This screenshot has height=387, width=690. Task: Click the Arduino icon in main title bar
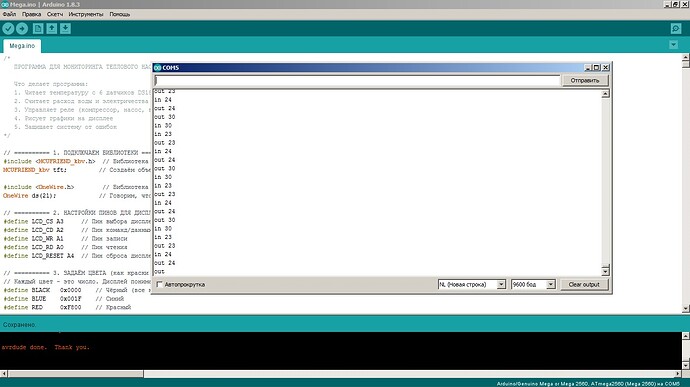tap(4, 4)
